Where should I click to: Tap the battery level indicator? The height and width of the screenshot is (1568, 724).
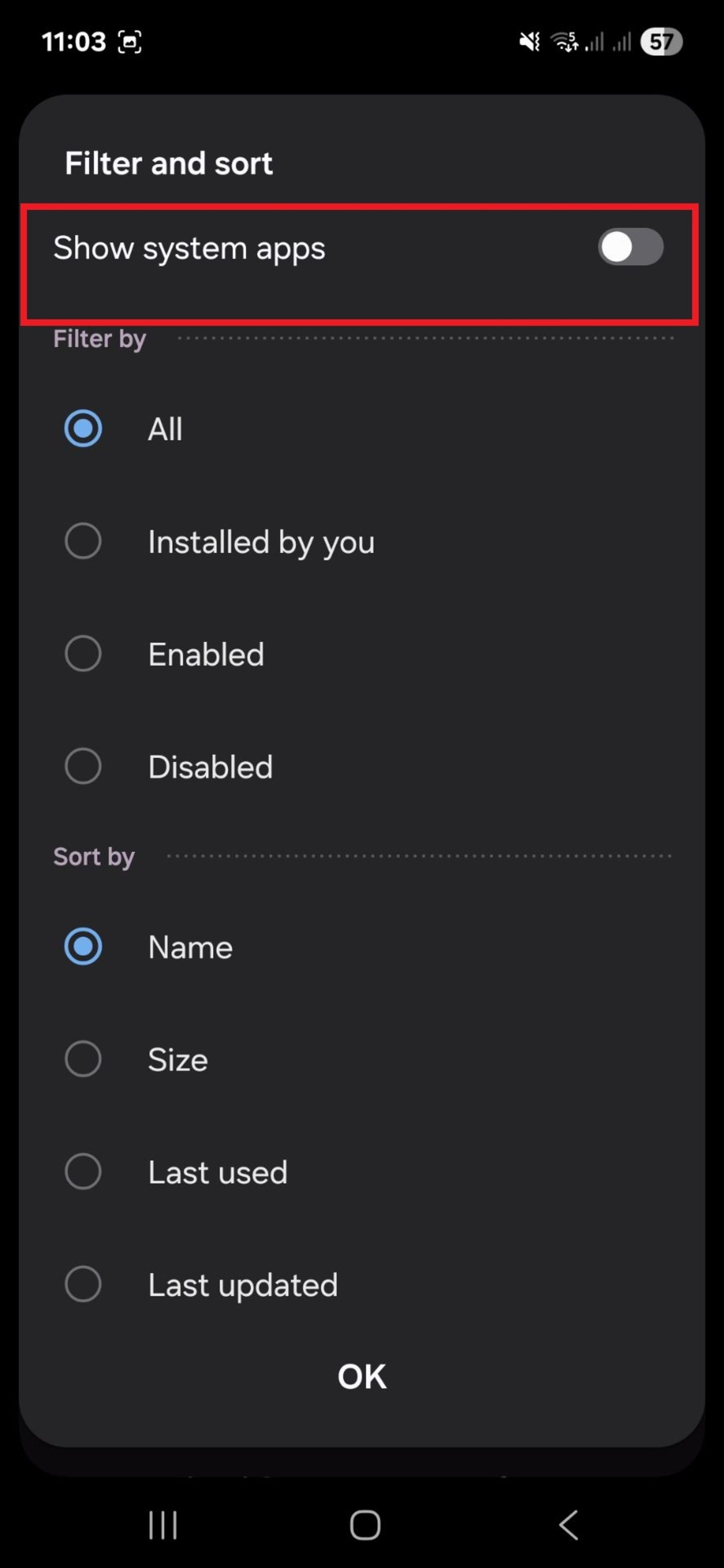(x=661, y=42)
